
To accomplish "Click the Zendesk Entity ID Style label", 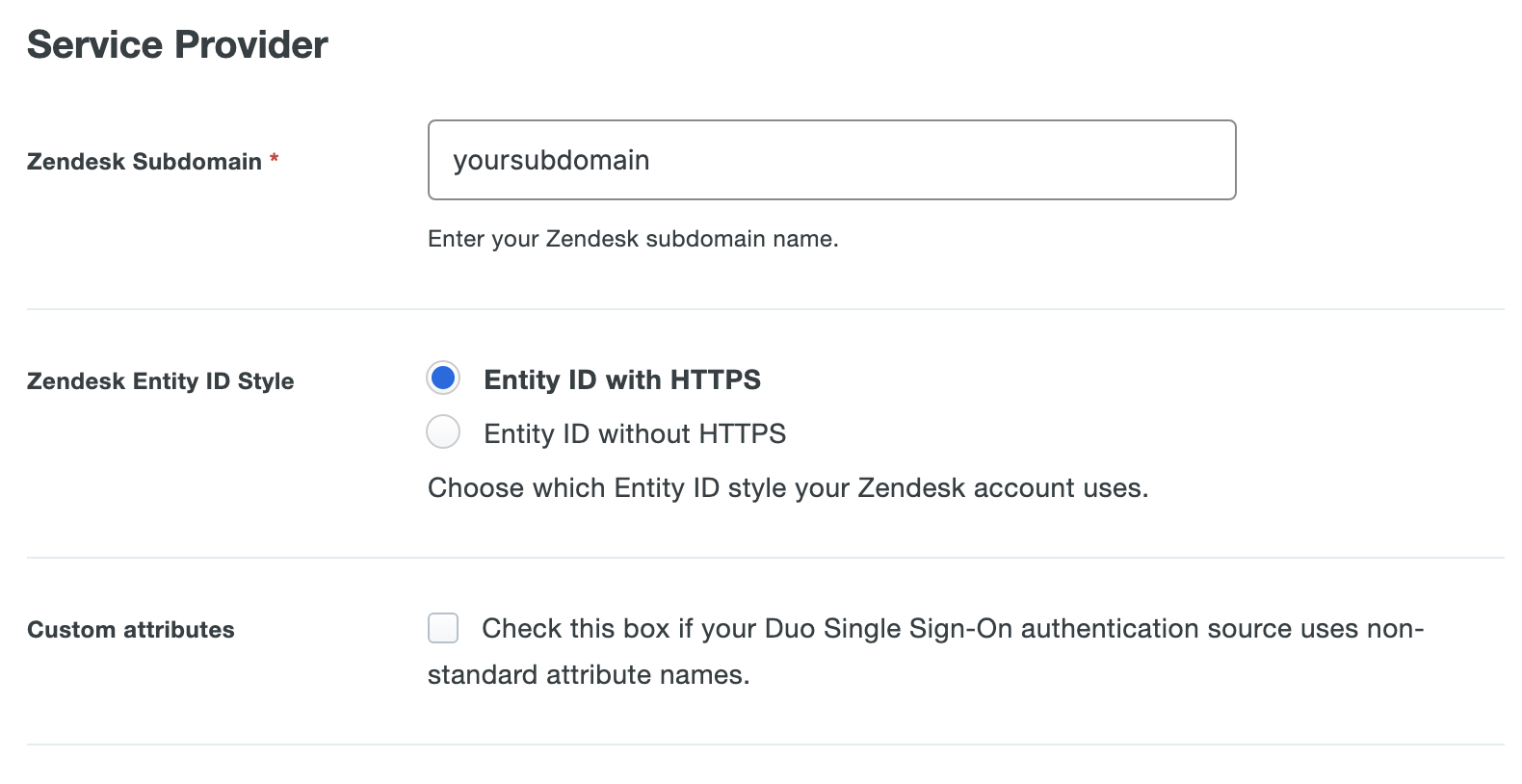I will (160, 380).
